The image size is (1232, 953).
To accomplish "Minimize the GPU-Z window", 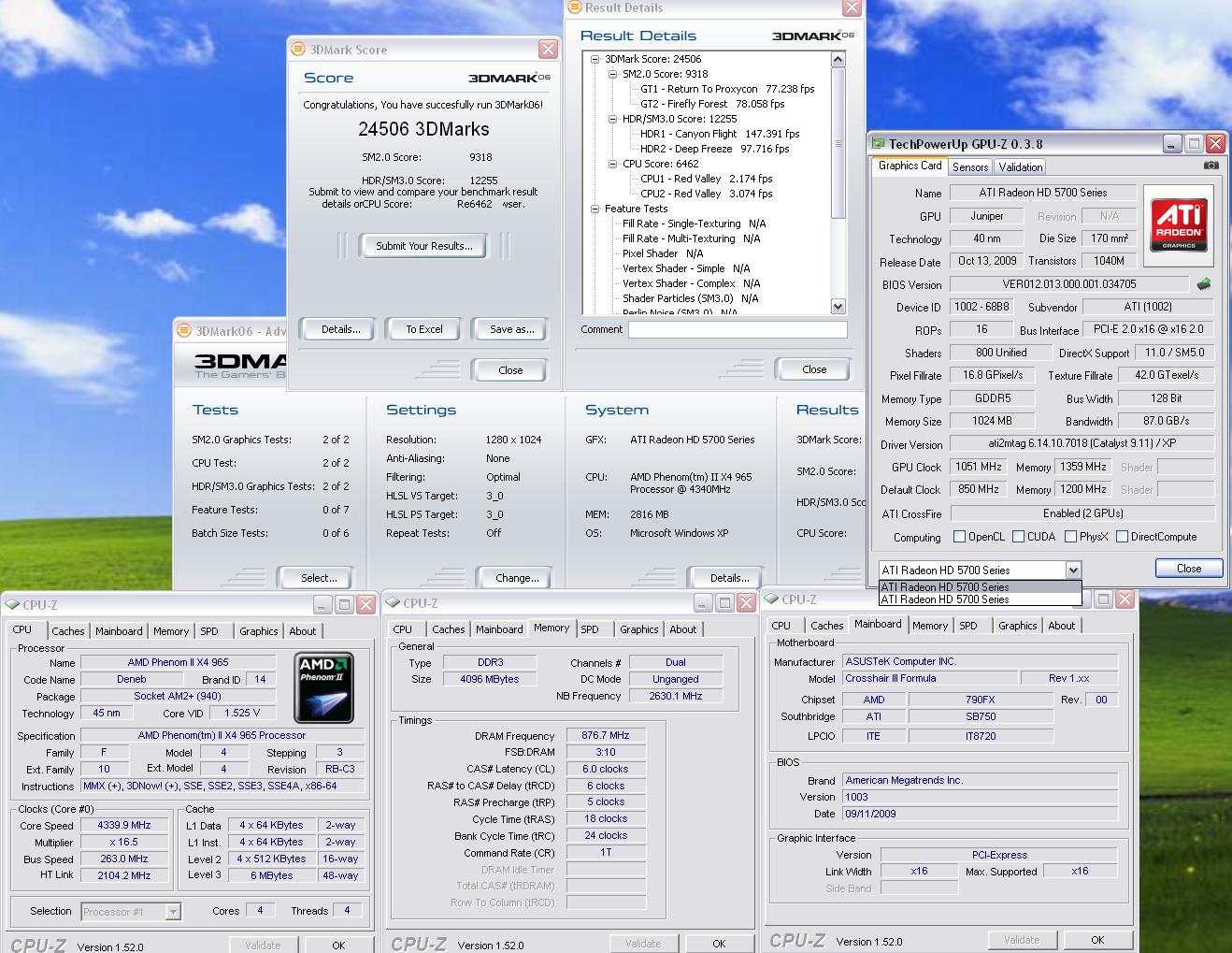I will pos(1172,143).
